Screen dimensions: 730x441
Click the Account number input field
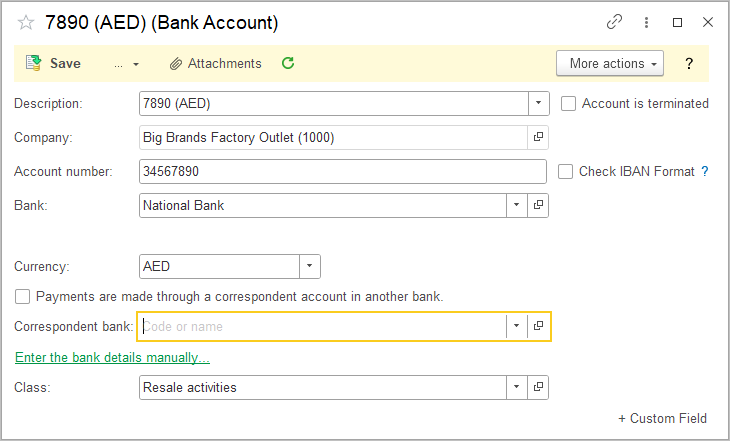tap(342, 171)
